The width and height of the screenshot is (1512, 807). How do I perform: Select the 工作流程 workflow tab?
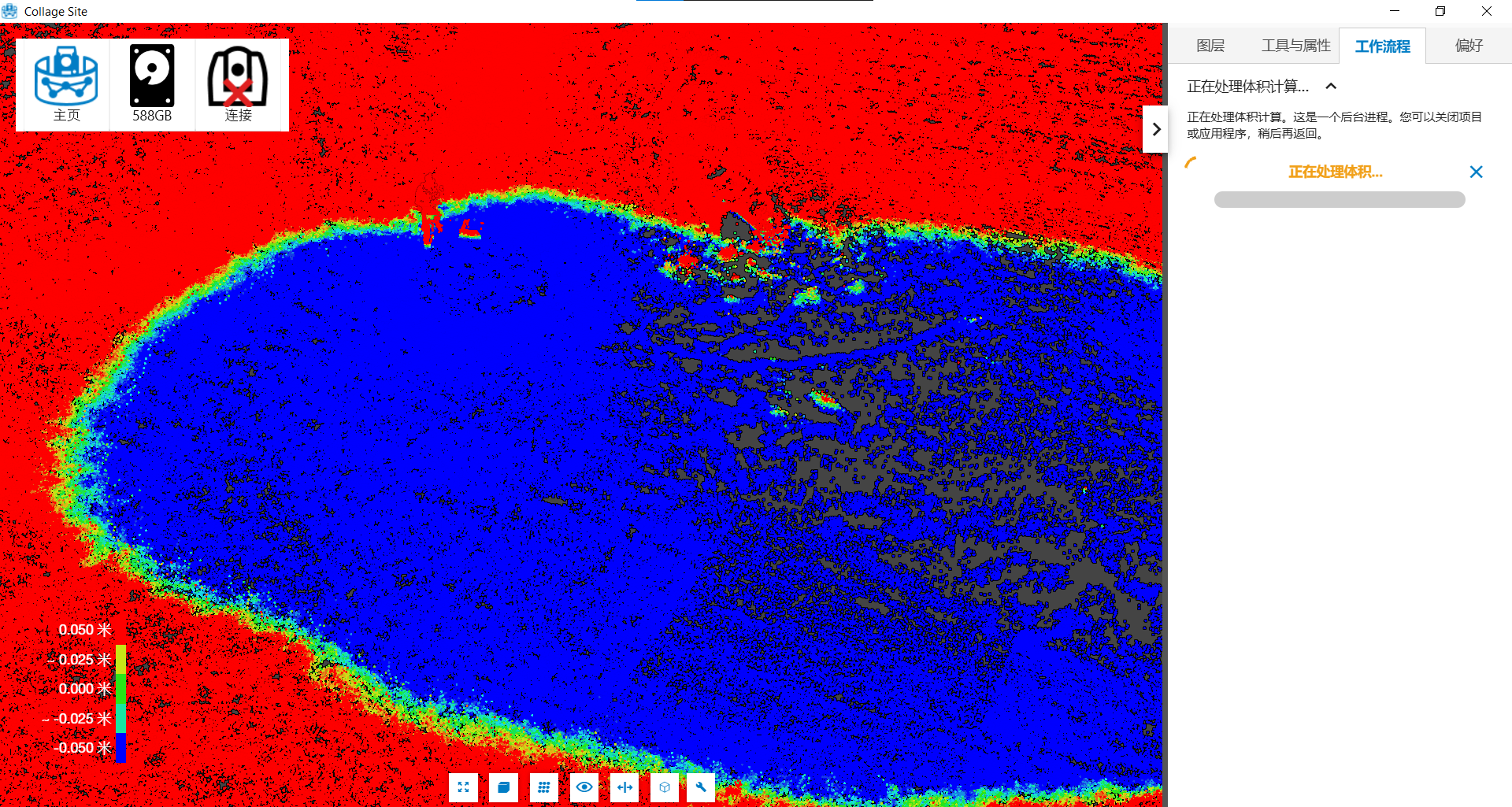1382,46
